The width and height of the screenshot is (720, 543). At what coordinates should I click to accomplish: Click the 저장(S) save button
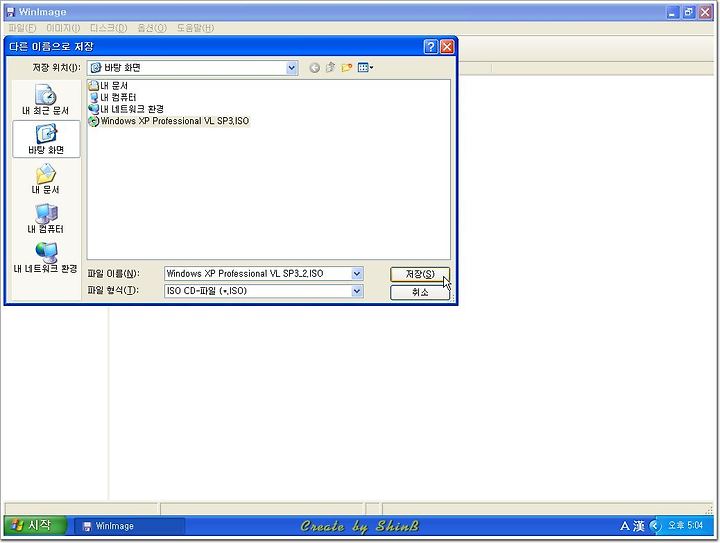(420, 274)
